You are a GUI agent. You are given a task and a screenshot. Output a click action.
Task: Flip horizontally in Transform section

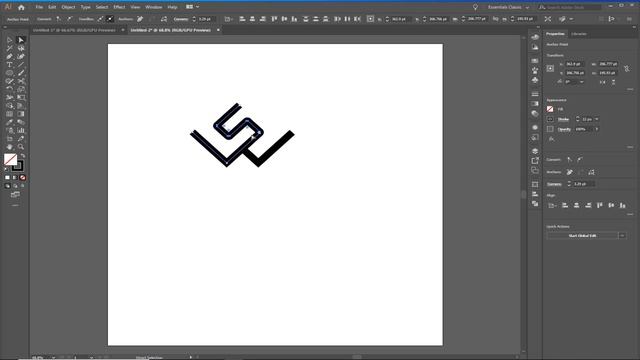(602, 82)
